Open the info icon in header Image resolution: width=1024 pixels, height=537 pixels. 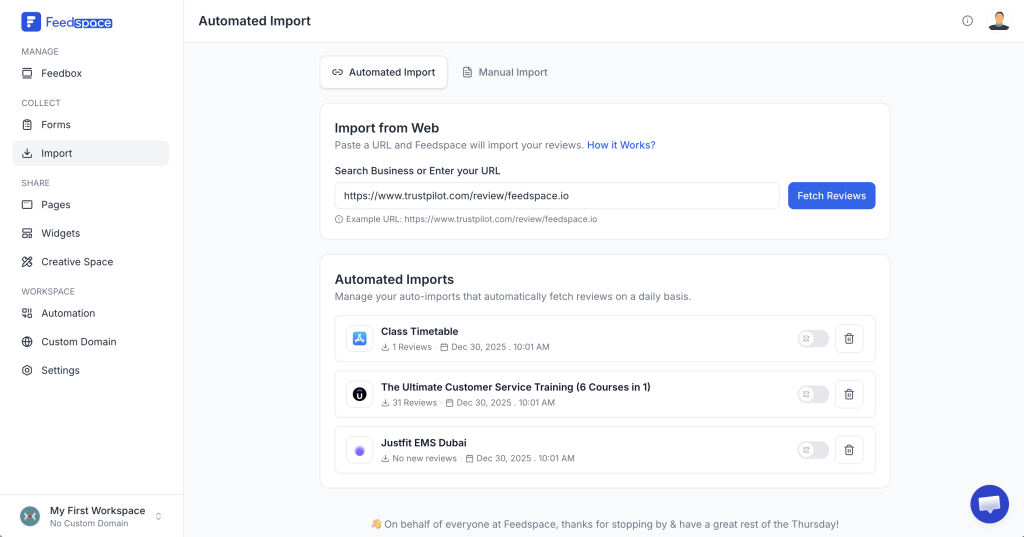[967, 21]
